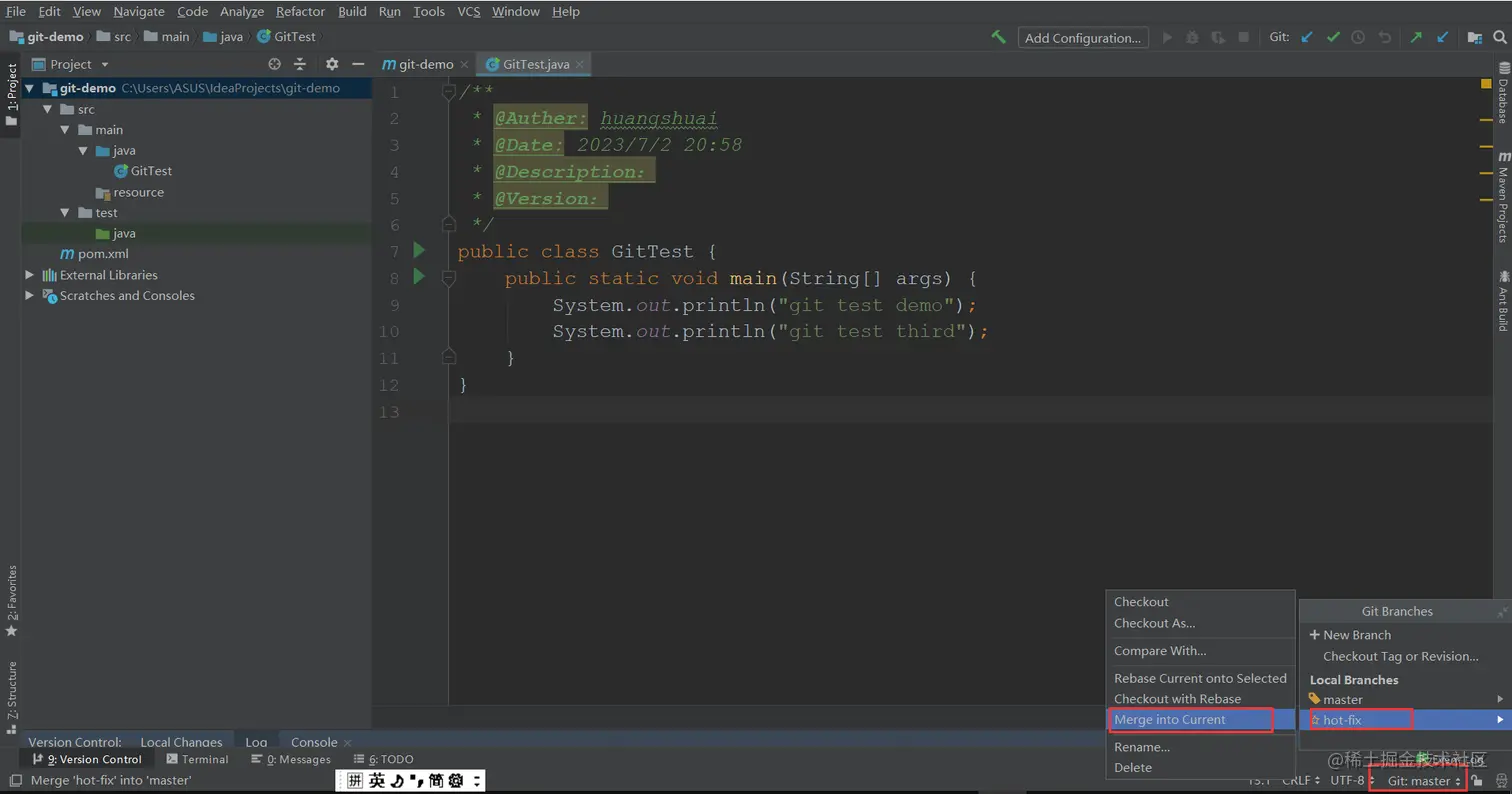Collapse the test folder arrow
The width and height of the screenshot is (1512, 794).
click(66, 213)
